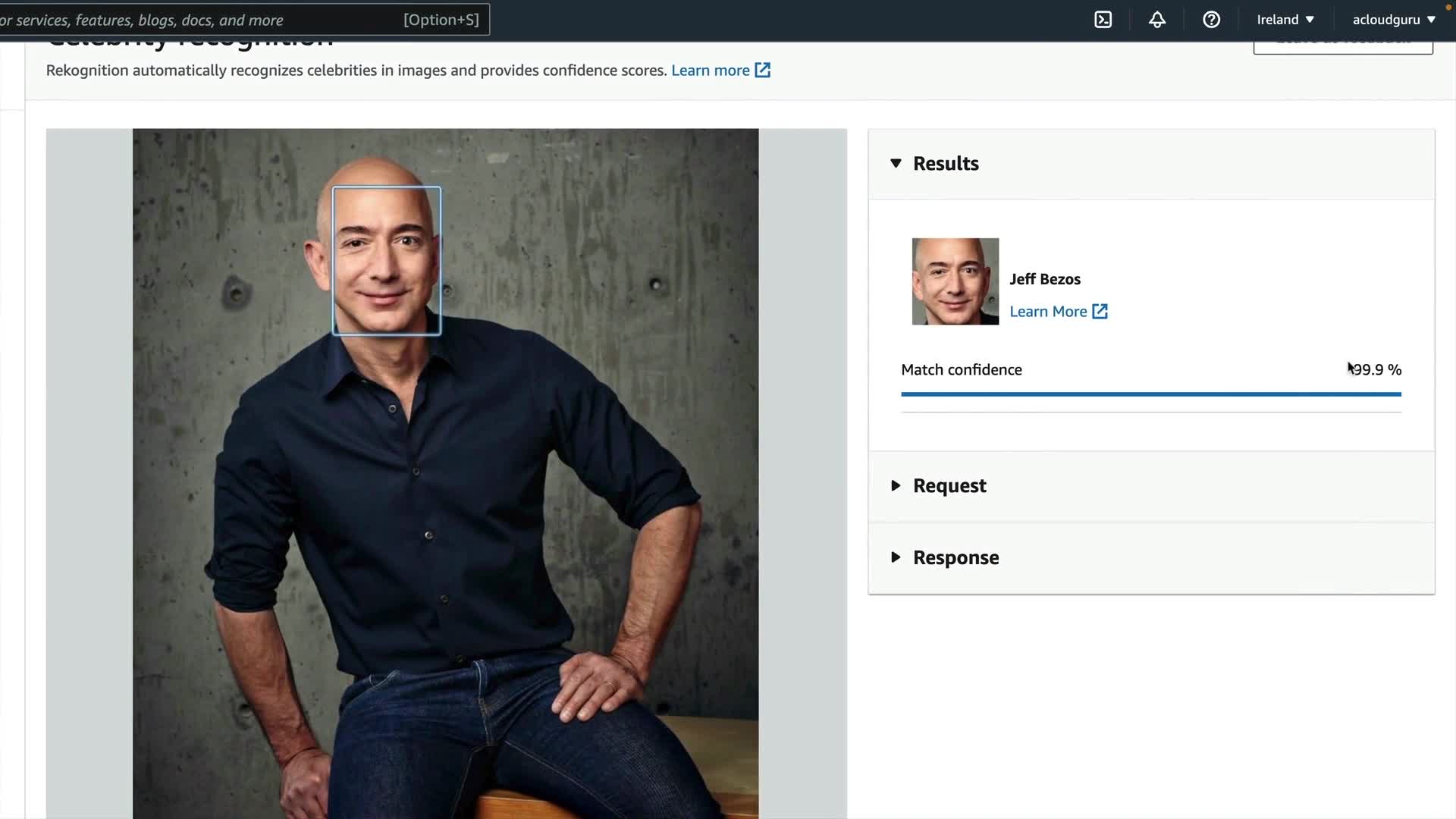Image resolution: width=1456 pixels, height=819 pixels.
Task: Click Learn more link in description
Action: pos(710,71)
